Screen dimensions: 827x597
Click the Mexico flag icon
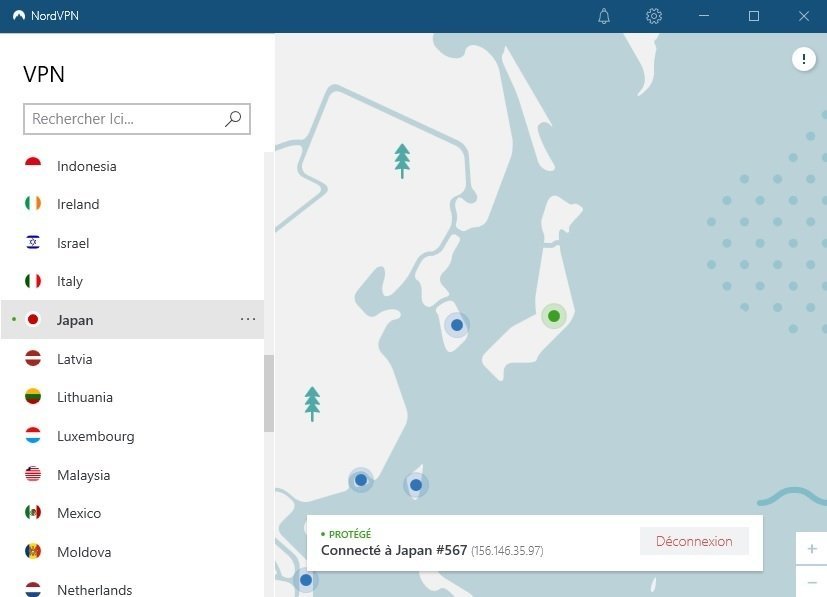[x=33, y=513]
